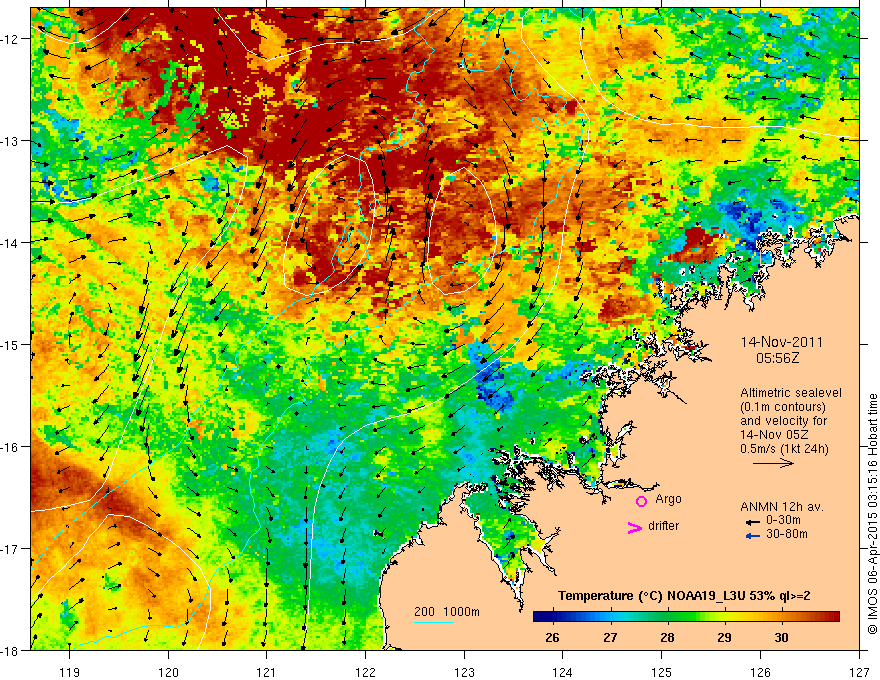Click the dark red end of temperature scale
880x680 pixels.
pos(832,616)
